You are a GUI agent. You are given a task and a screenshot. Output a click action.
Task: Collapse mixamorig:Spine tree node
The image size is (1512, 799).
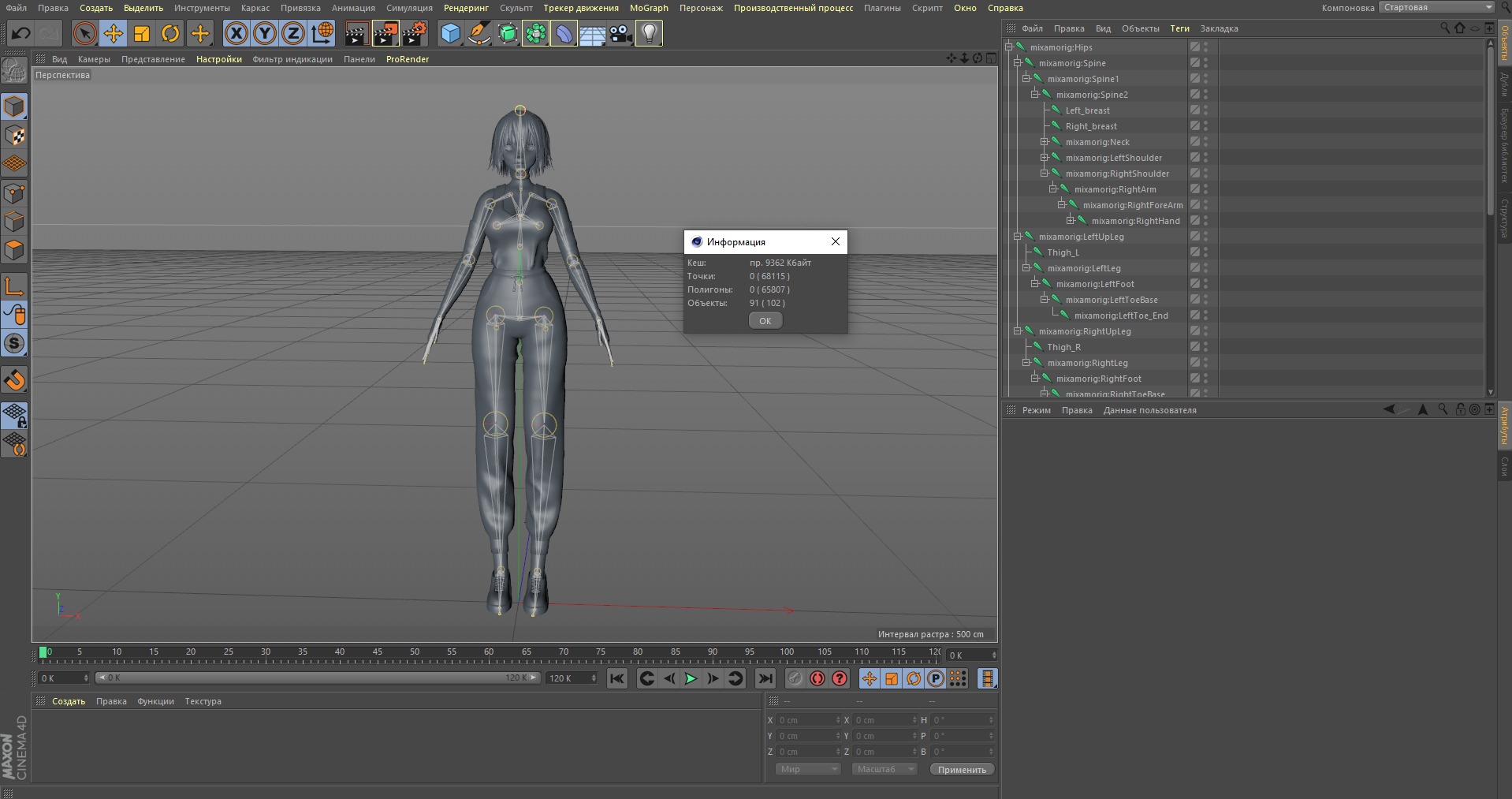(x=1017, y=62)
